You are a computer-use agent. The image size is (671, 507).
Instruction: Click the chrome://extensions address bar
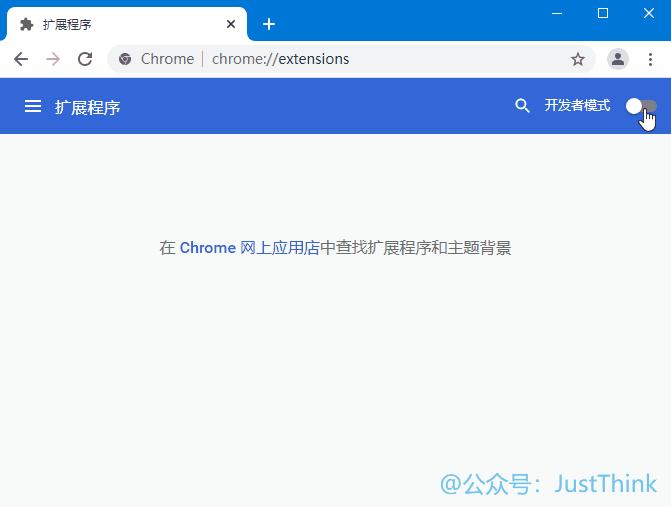coord(351,59)
